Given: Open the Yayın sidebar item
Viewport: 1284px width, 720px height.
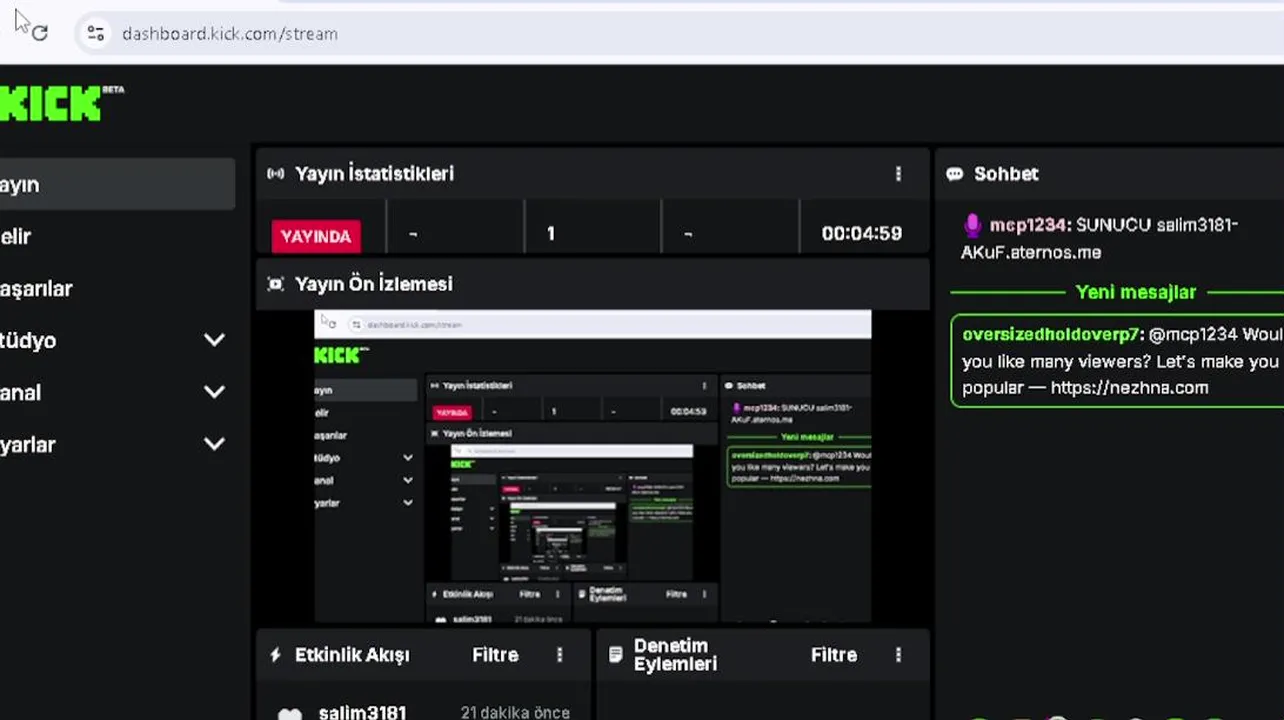Looking at the screenshot, I should (x=117, y=185).
